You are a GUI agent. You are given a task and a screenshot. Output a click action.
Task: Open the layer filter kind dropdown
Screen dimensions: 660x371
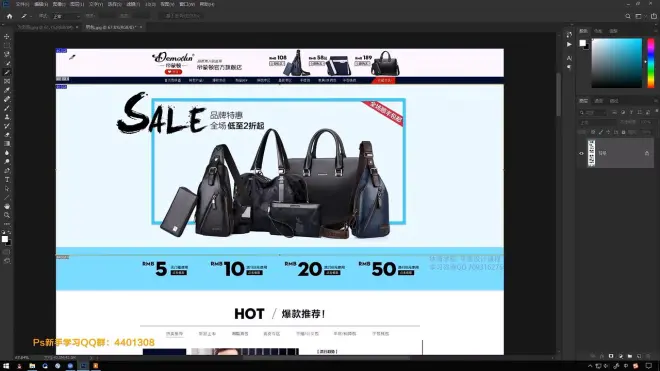click(x=593, y=112)
